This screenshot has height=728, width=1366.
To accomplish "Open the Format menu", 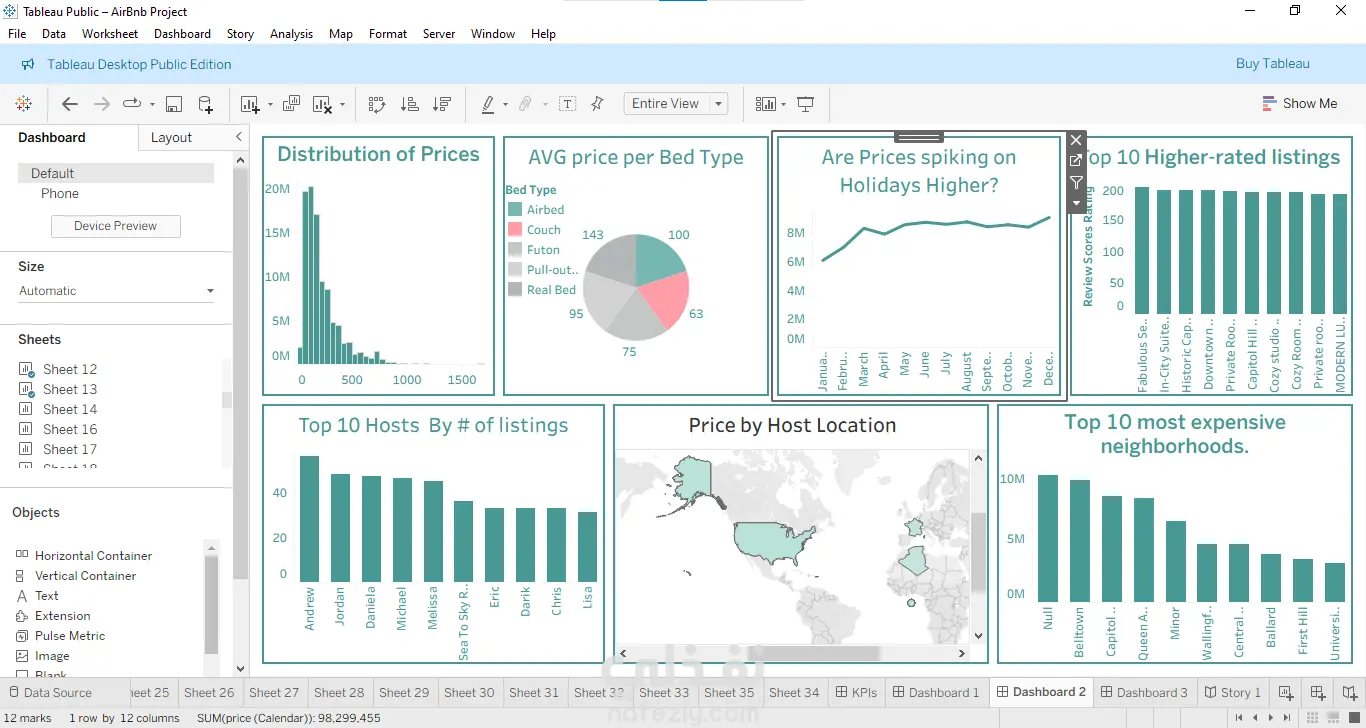I will (388, 34).
